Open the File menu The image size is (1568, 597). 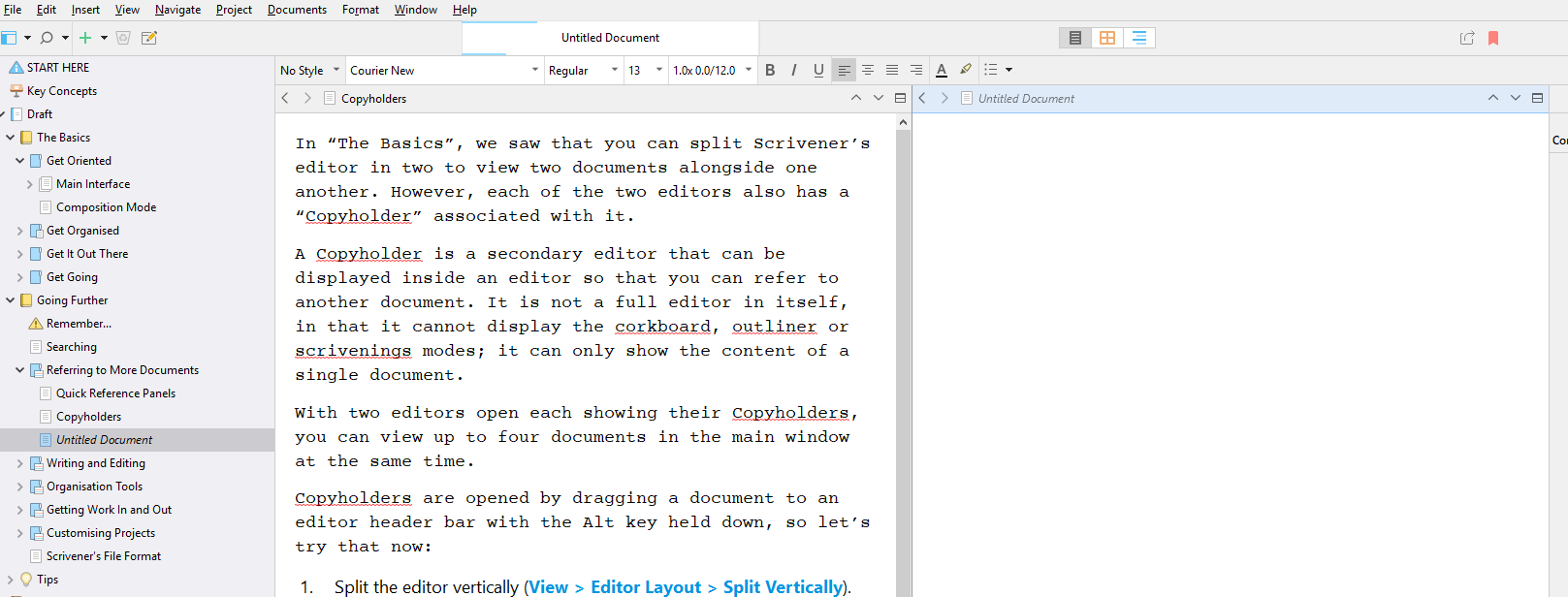pos(13,10)
